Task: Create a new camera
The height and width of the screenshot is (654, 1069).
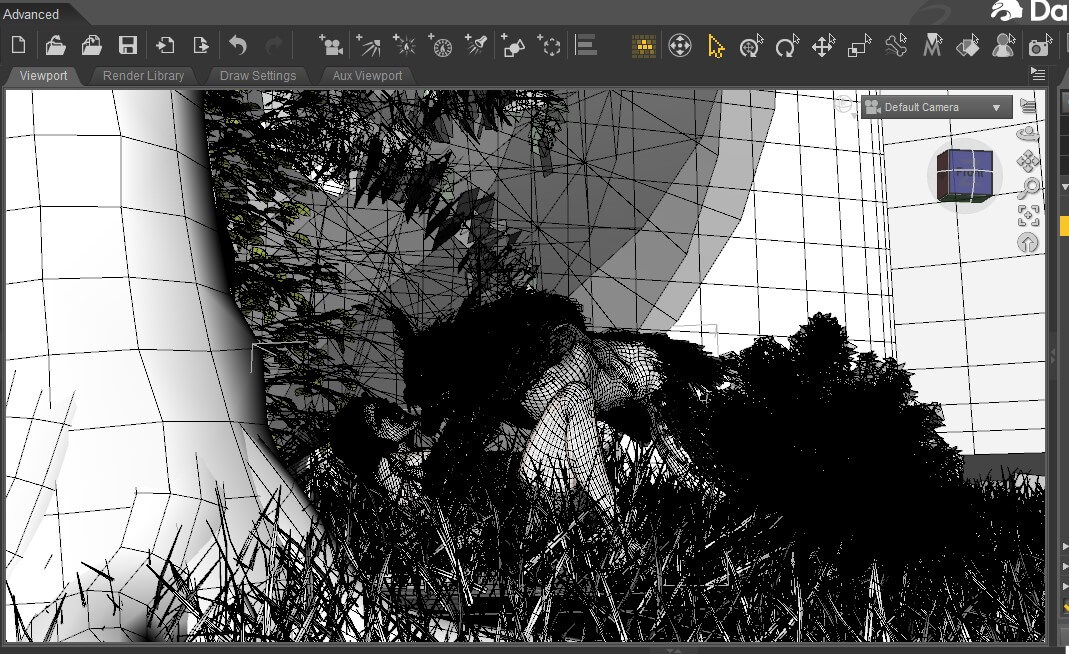Action: [x=331, y=45]
